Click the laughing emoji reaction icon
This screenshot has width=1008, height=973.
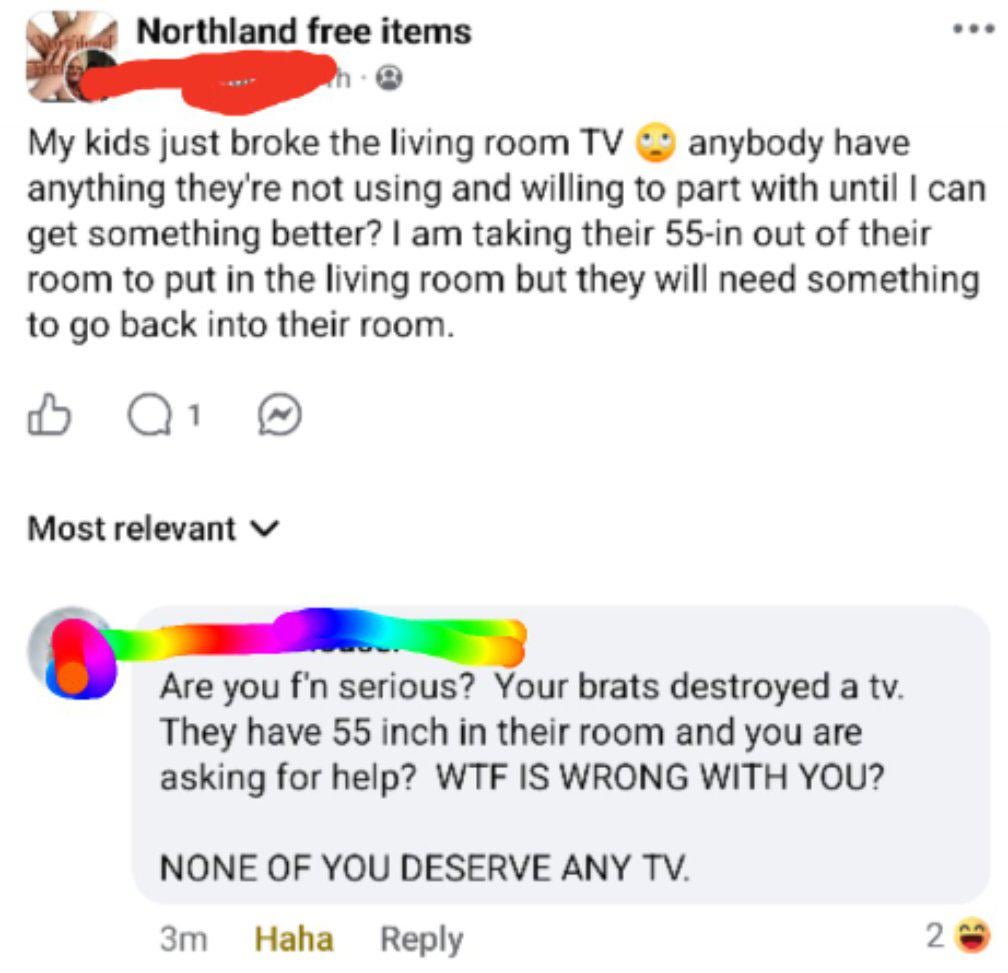pyautogui.click(x=972, y=936)
